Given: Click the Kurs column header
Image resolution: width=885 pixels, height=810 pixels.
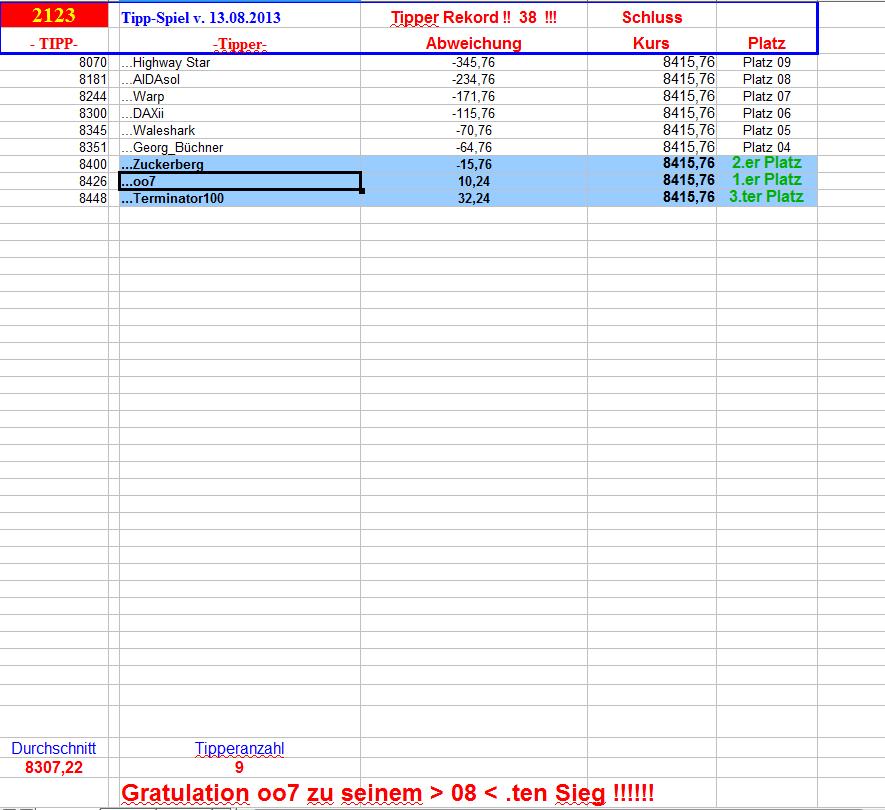Looking at the screenshot, I should pos(651,43).
